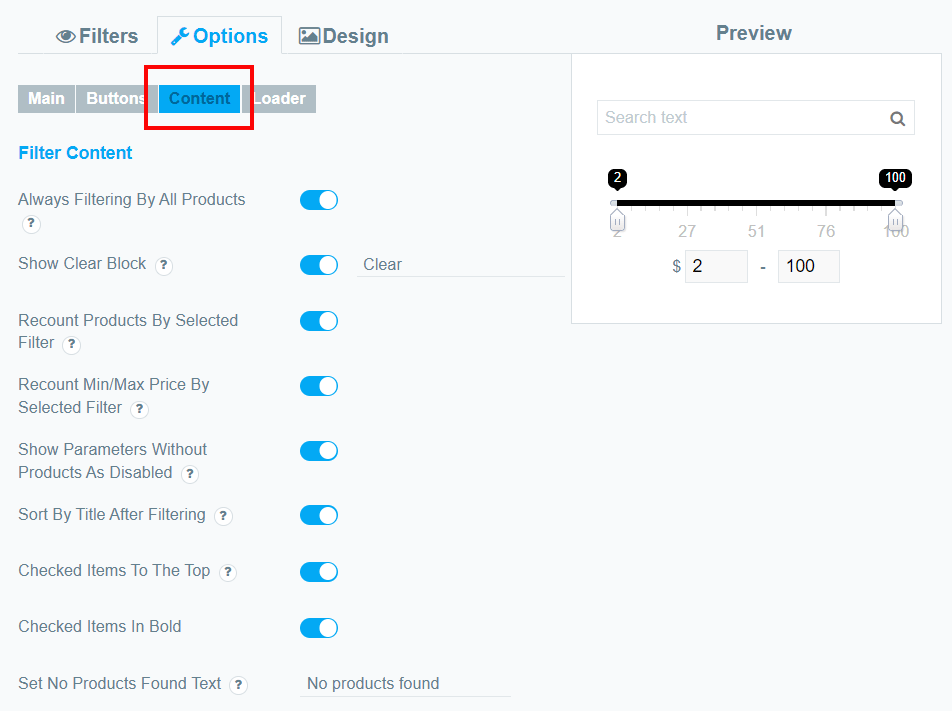Toggle Sort By Title After Filtering
Viewport: 952px width, 711px height.
click(319, 515)
